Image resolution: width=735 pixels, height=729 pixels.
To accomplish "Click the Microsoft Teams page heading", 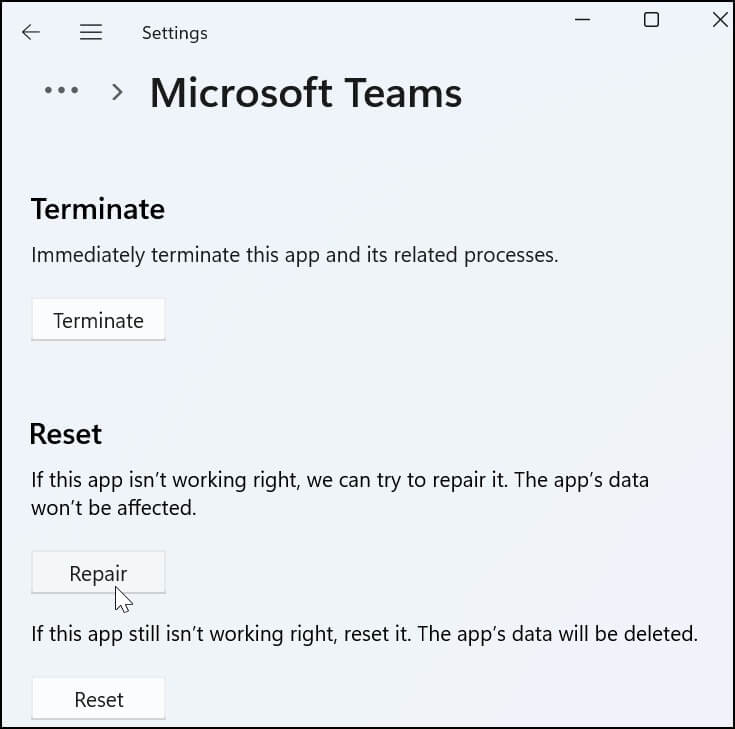I will (x=306, y=93).
